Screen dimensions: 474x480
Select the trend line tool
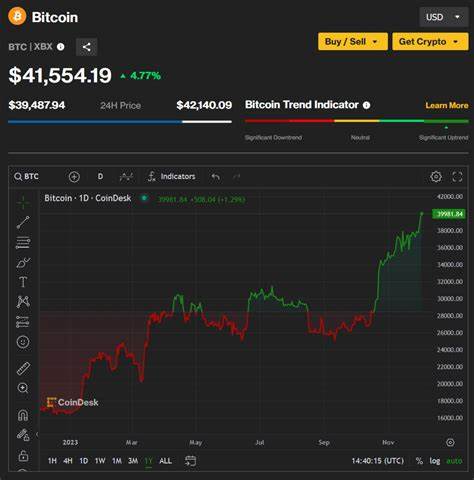(23, 222)
